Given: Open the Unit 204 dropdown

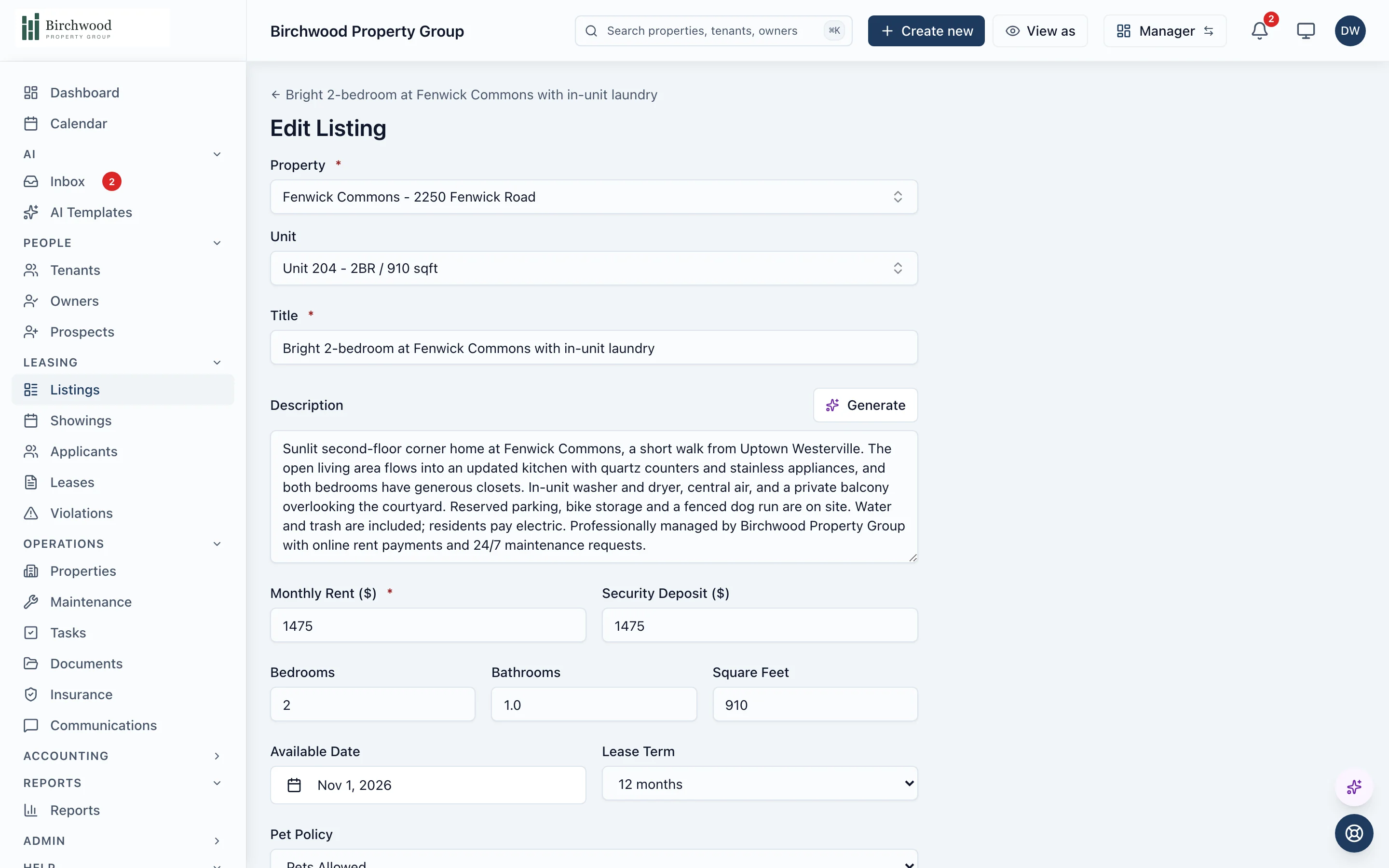Looking at the screenshot, I should point(594,268).
